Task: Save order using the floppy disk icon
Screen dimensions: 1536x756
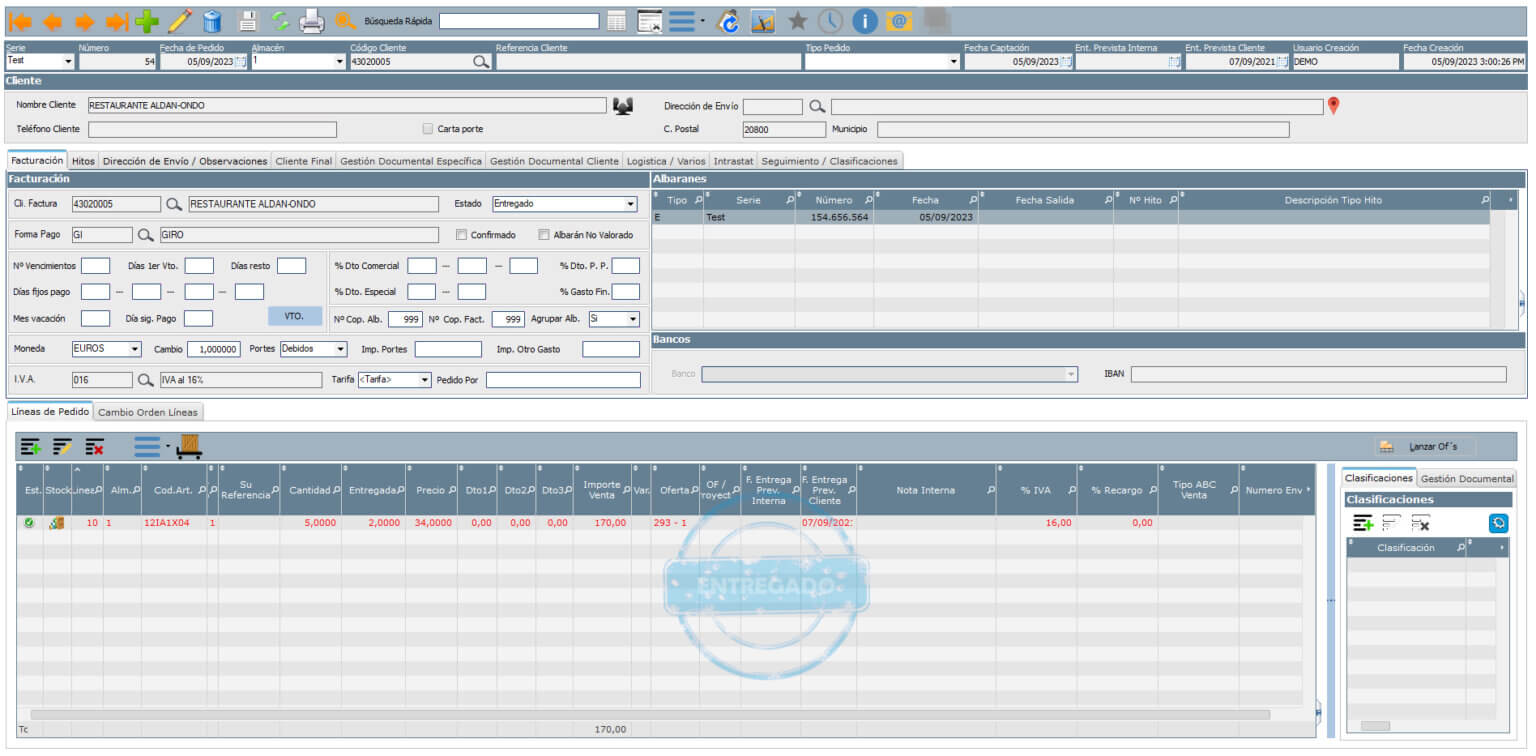Action: (248, 20)
